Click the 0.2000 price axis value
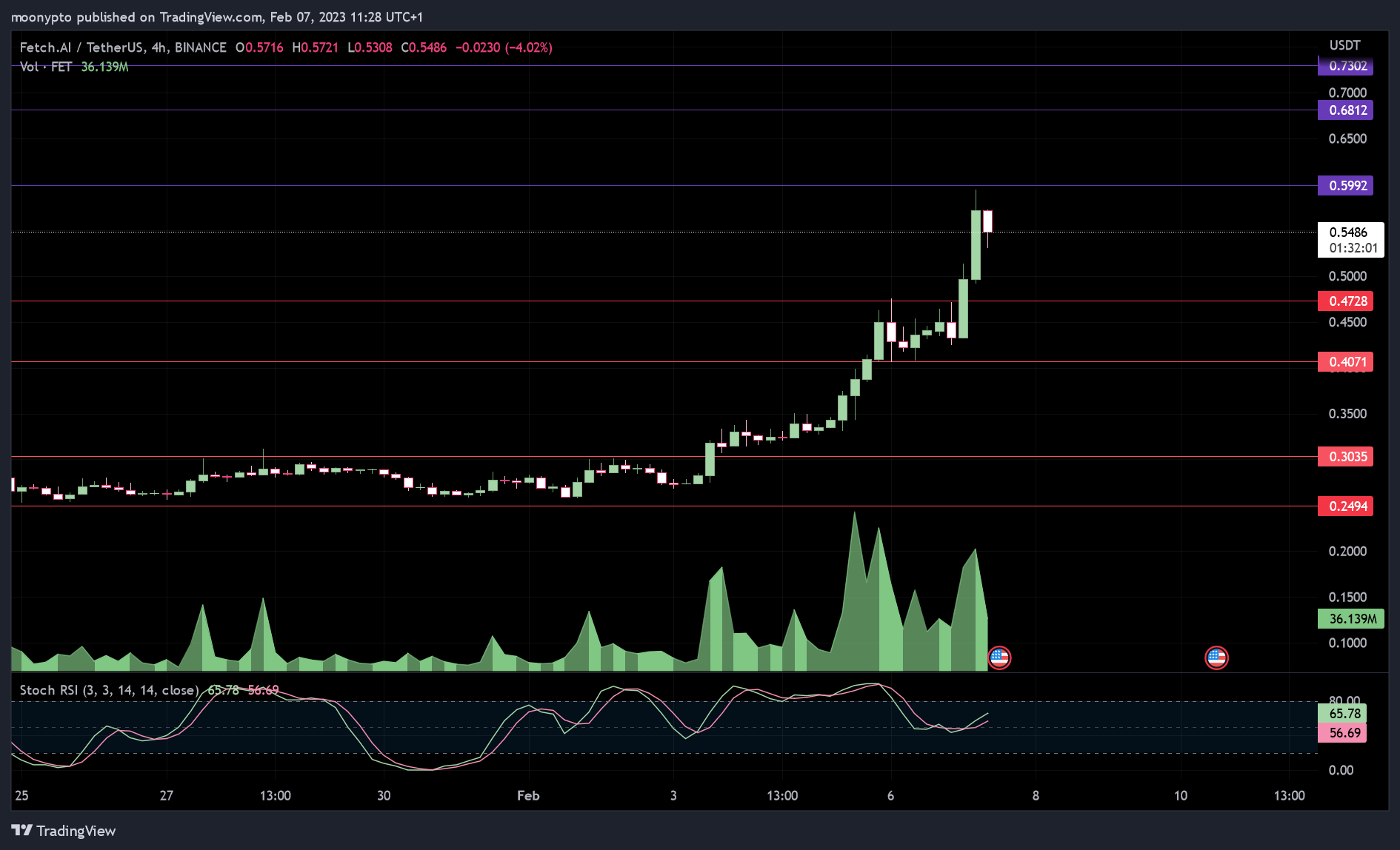 [x=1347, y=552]
